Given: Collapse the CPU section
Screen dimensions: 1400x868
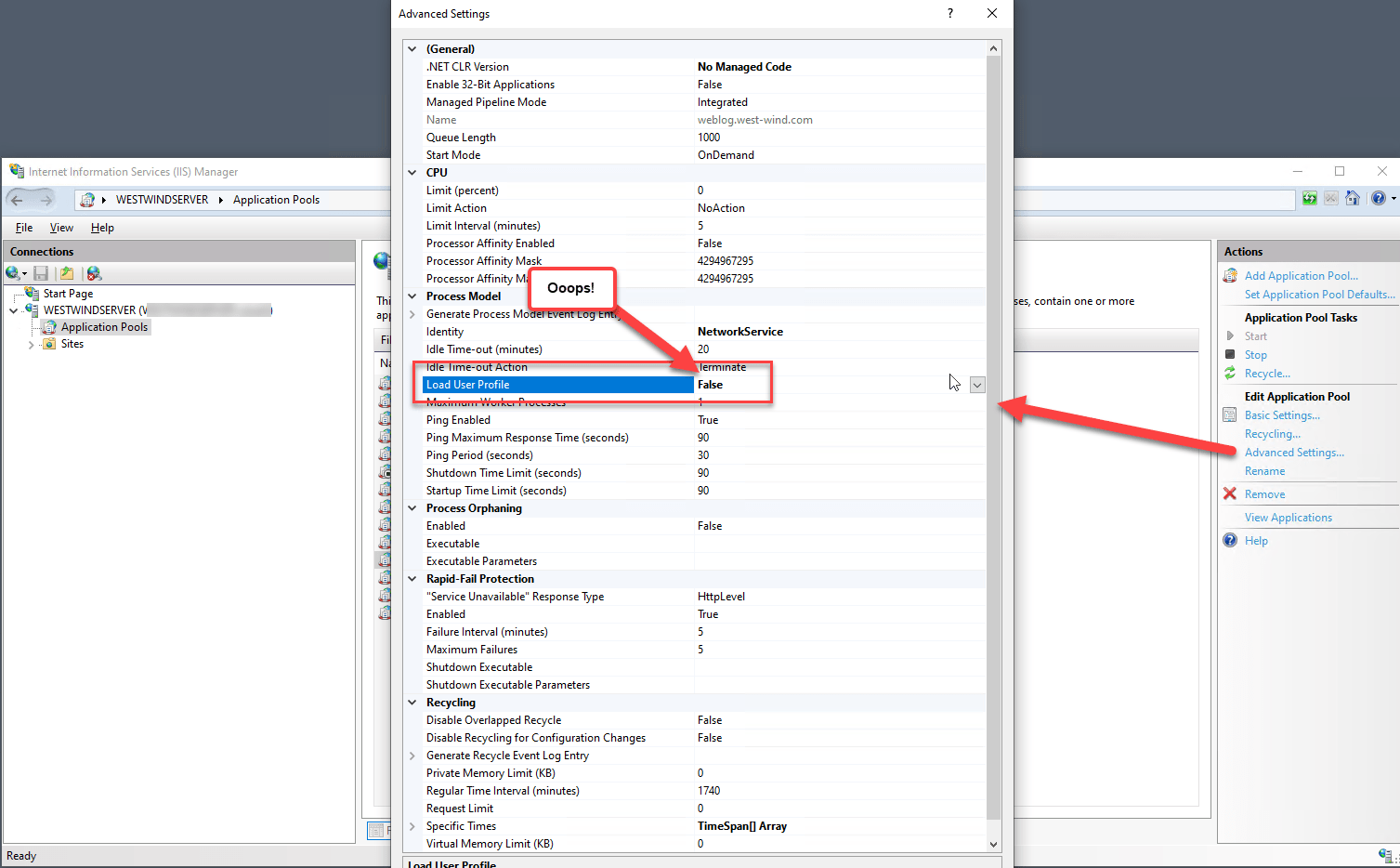Looking at the screenshot, I should 412,172.
